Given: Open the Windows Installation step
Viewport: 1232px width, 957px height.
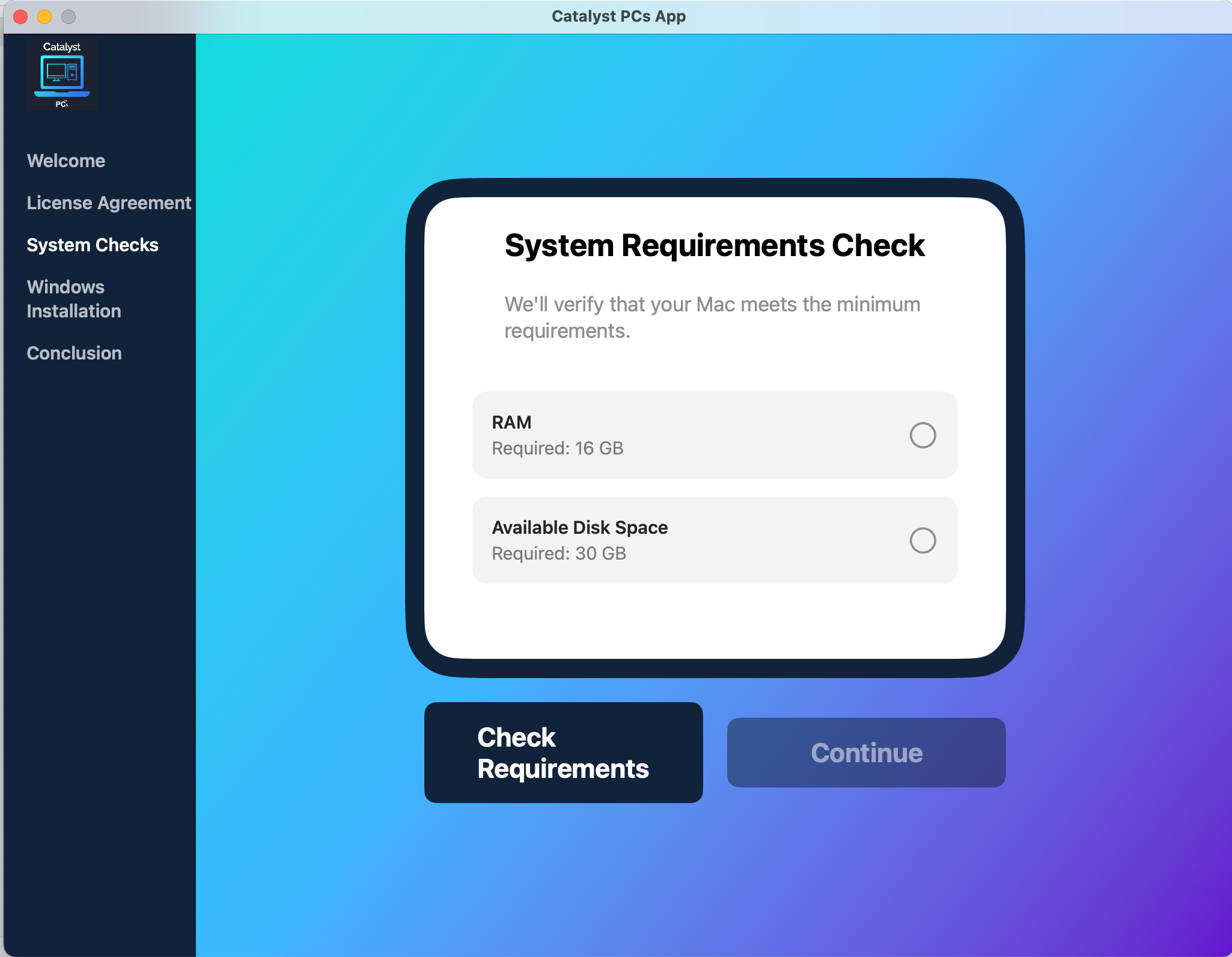Looking at the screenshot, I should coord(74,299).
